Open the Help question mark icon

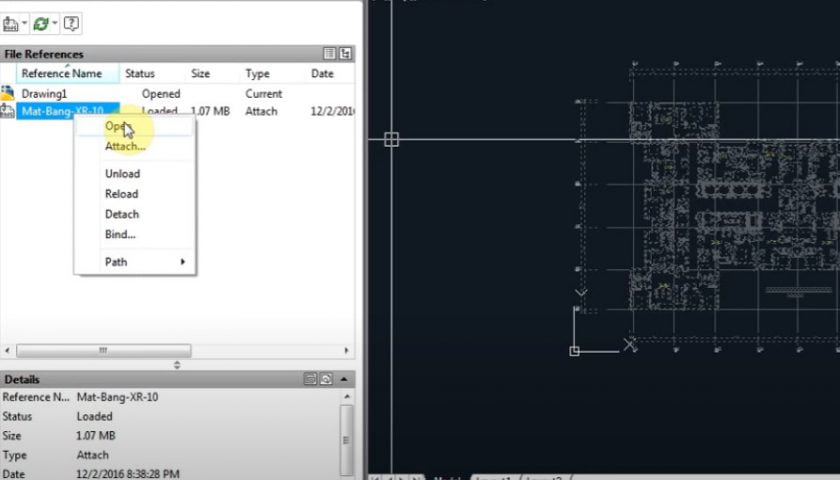(x=71, y=23)
